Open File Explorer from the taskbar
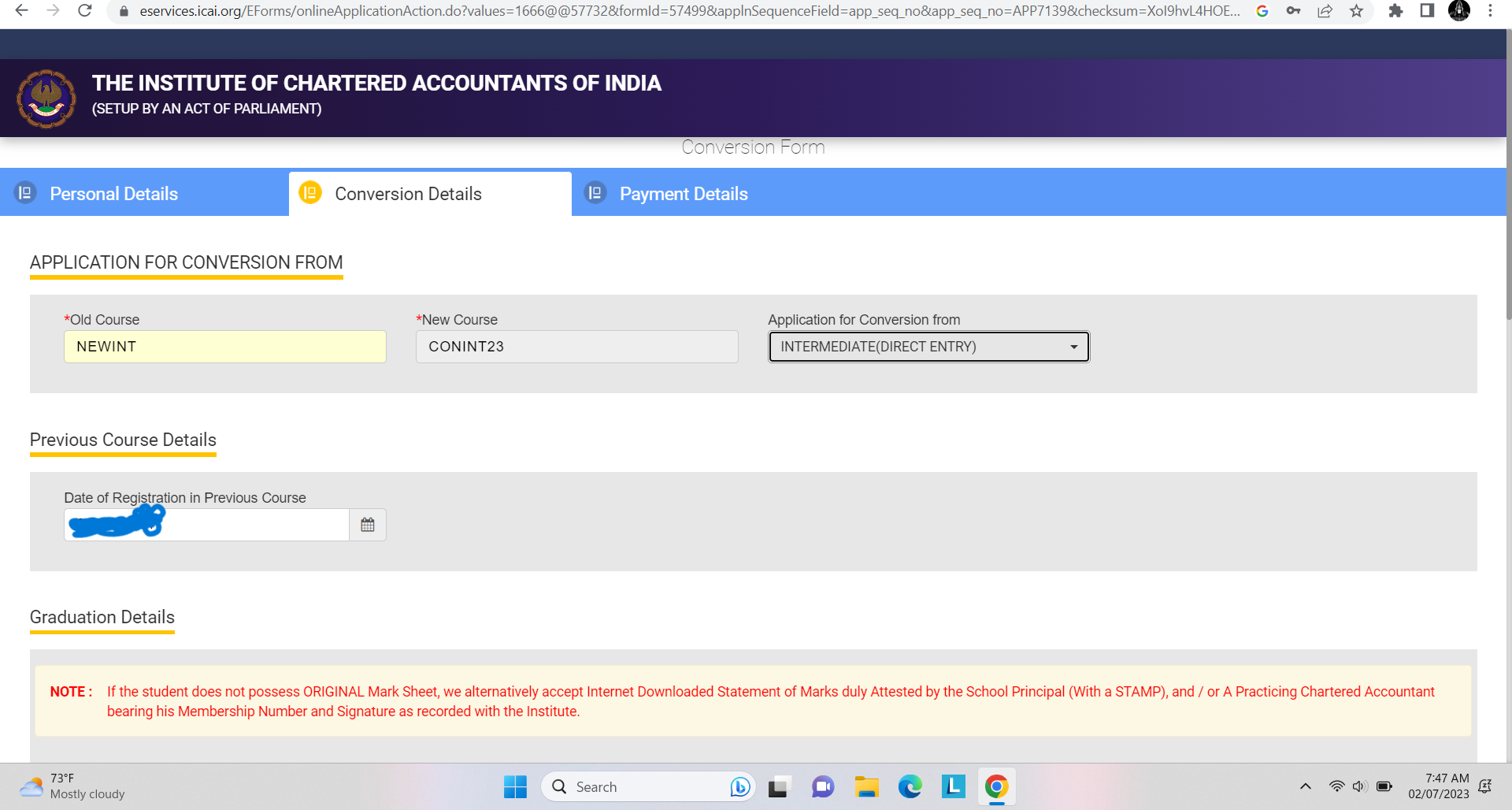 coord(866,786)
